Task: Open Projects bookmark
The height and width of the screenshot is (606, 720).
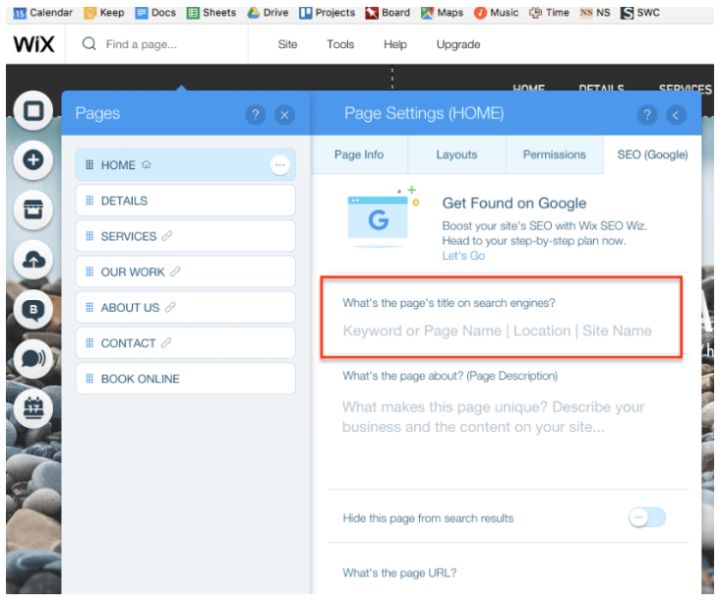Action: click(x=327, y=12)
